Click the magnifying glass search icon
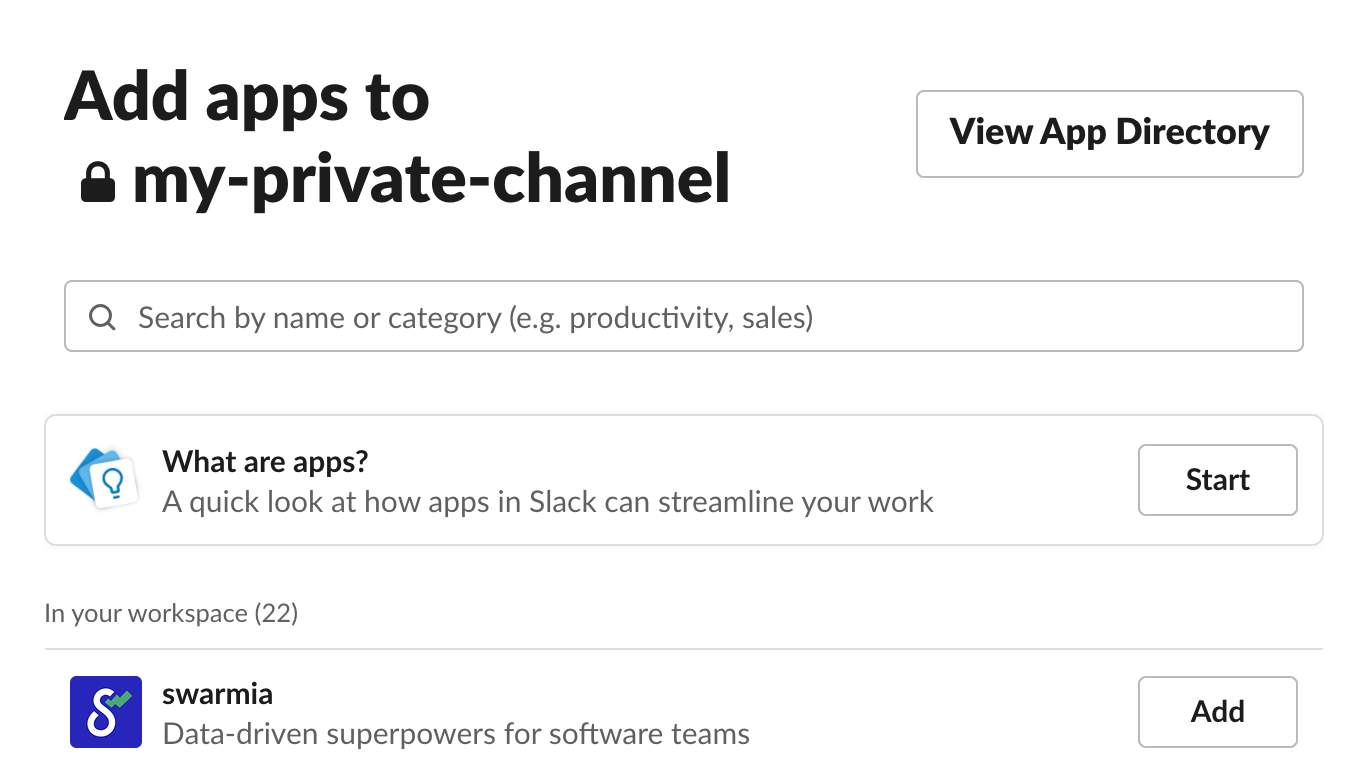 point(102,317)
